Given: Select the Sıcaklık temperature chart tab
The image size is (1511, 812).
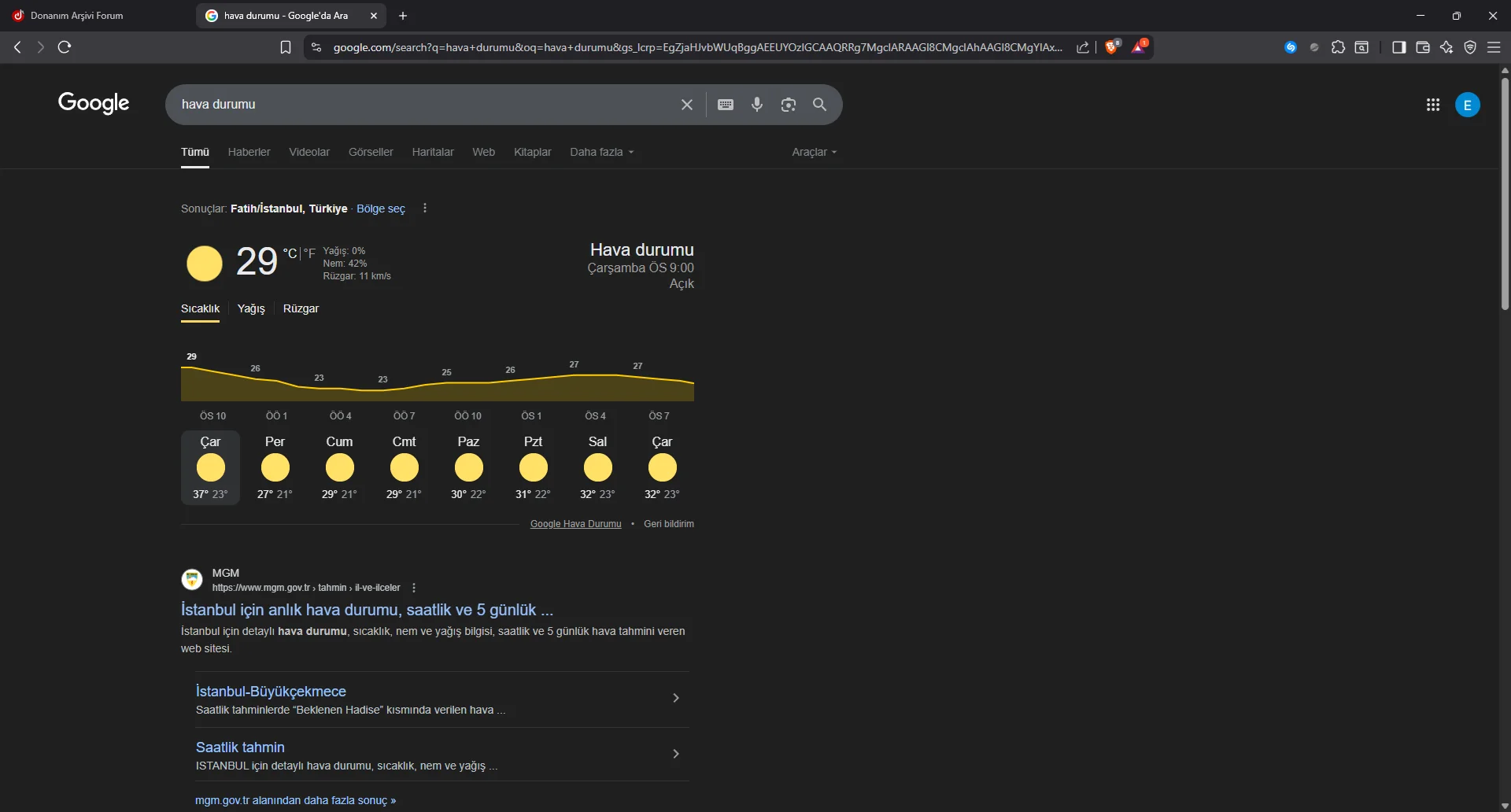Looking at the screenshot, I should pos(200,308).
